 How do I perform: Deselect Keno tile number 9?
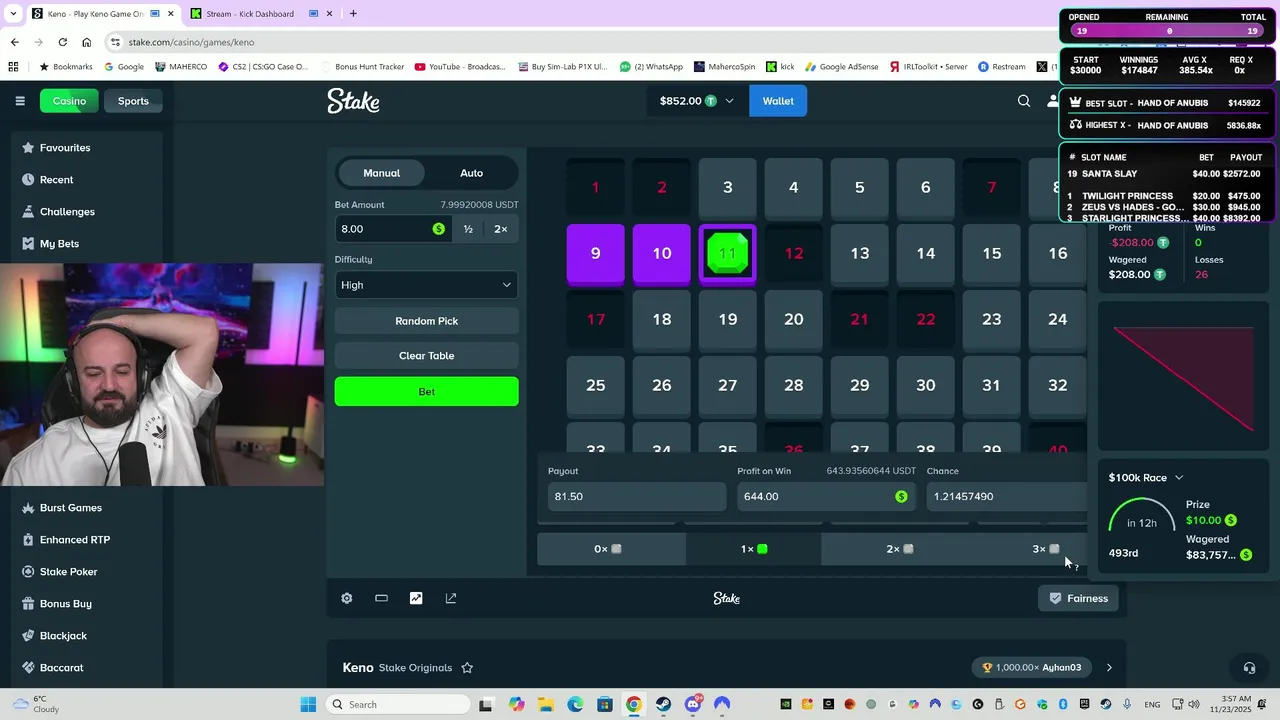point(596,253)
